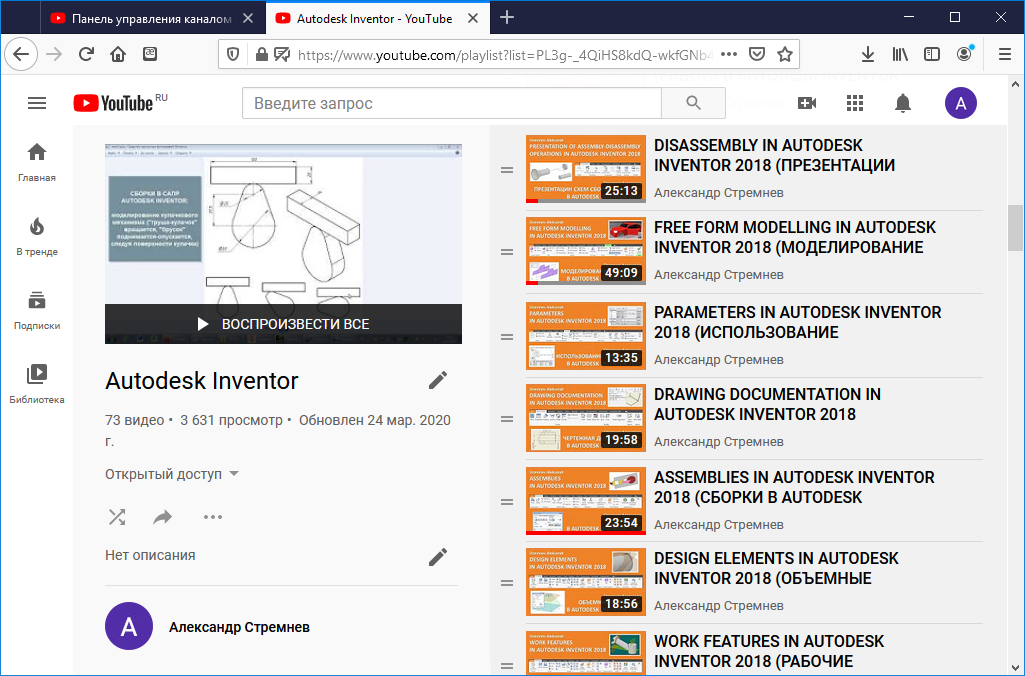Edit the playlist title with pencil icon
This screenshot has width=1025, height=676.
click(x=438, y=380)
